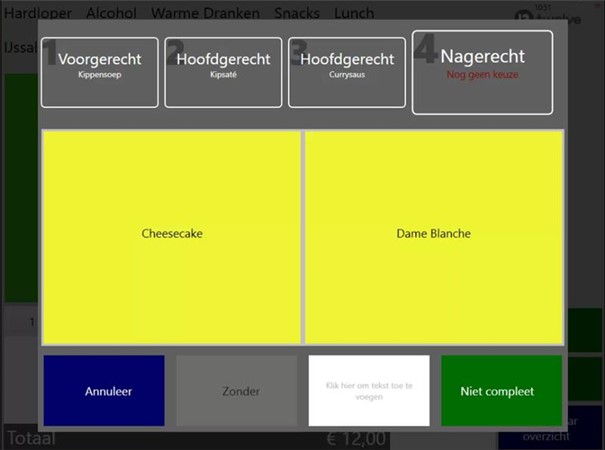Go to step 2 Hoofdgerecht Kipsaté
This screenshot has width=605, height=450.
coord(223,72)
